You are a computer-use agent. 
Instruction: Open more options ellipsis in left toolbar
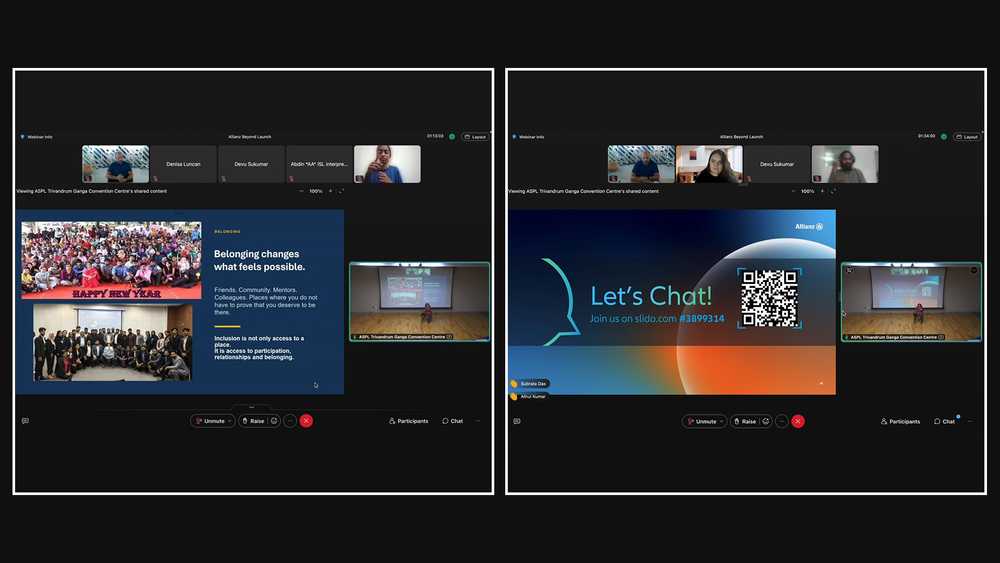coord(290,421)
